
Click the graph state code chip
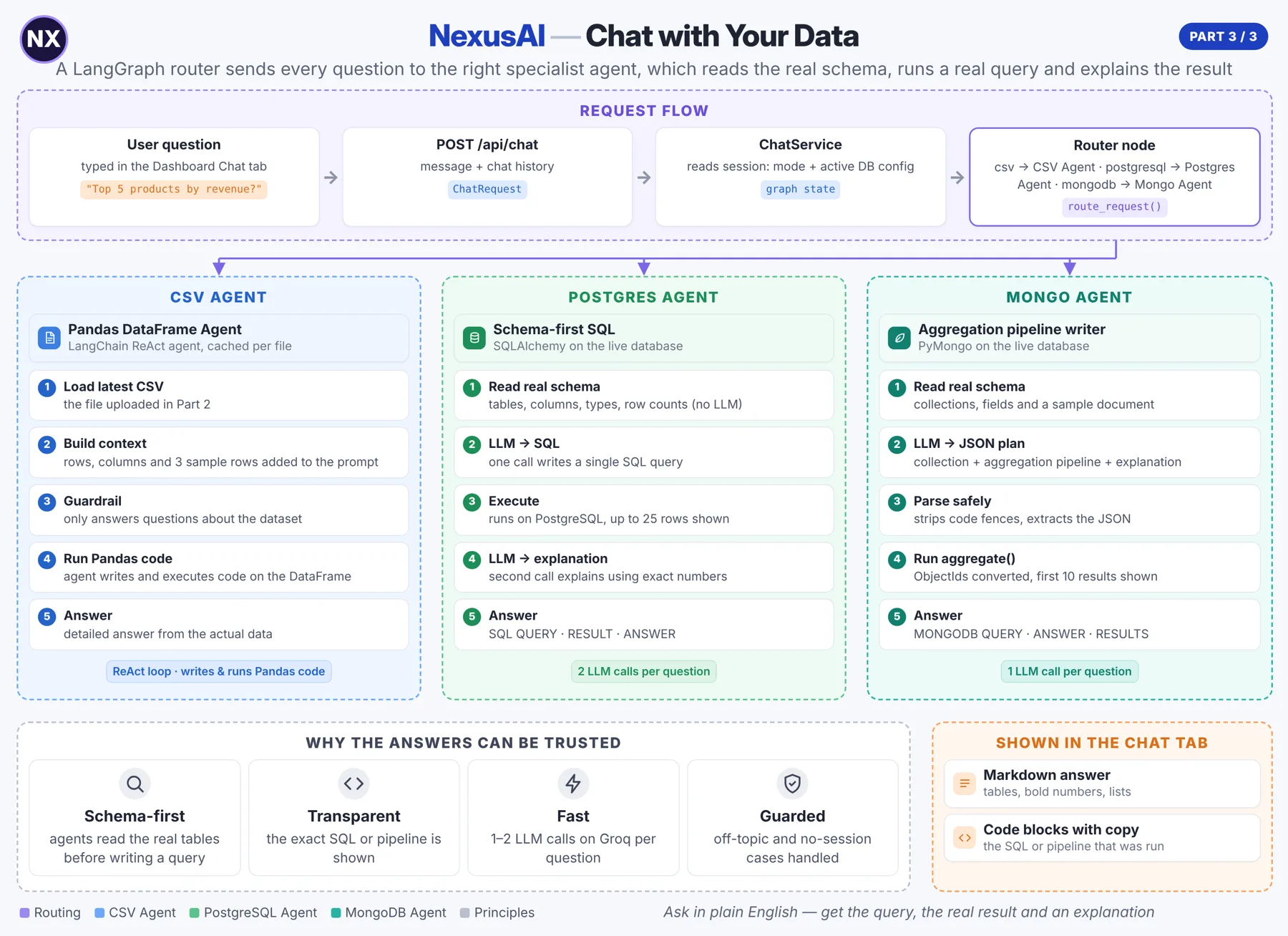pyautogui.click(x=800, y=189)
